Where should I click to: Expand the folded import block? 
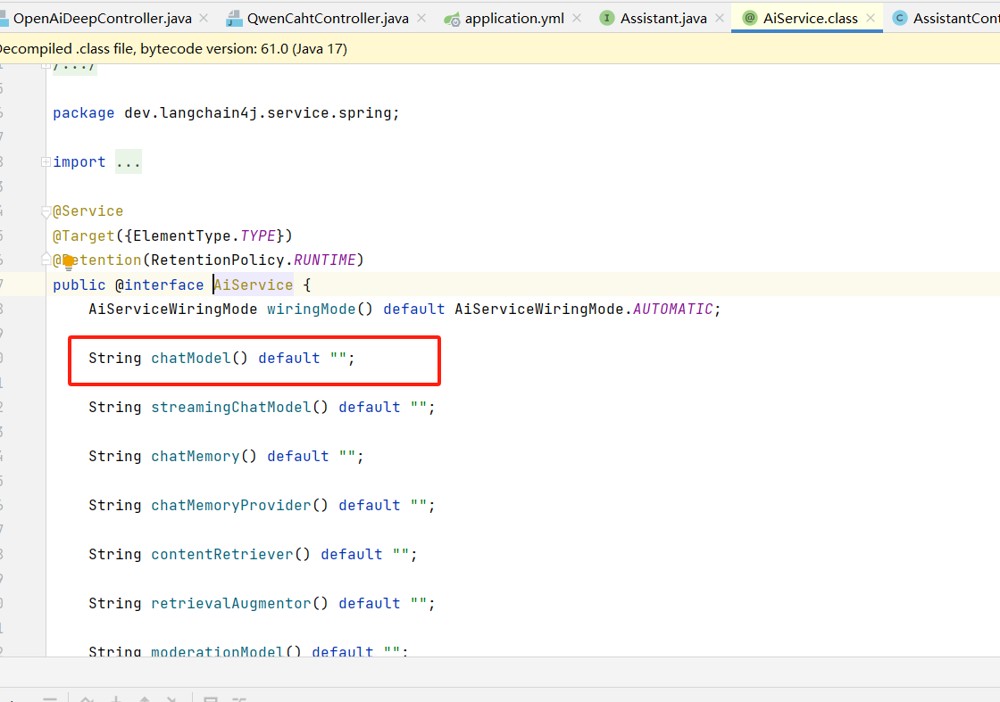(46, 162)
